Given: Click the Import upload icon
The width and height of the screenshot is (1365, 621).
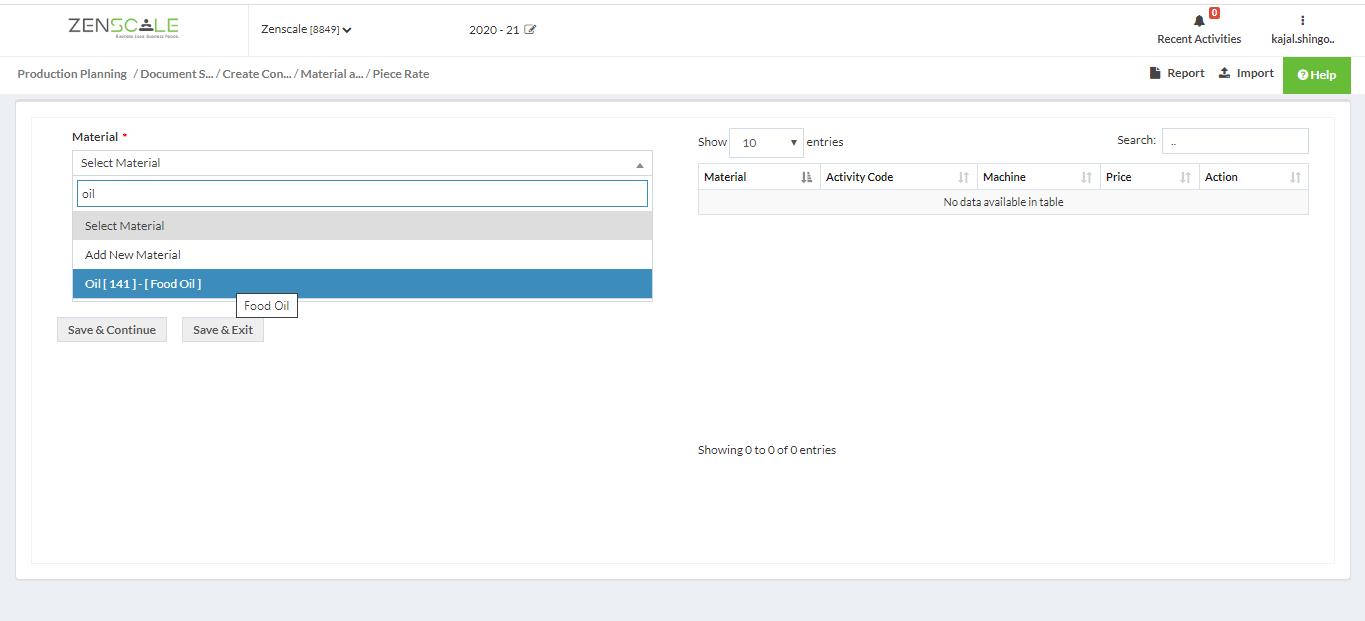Looking at the screenshot, I should [x=1224, y=73].
